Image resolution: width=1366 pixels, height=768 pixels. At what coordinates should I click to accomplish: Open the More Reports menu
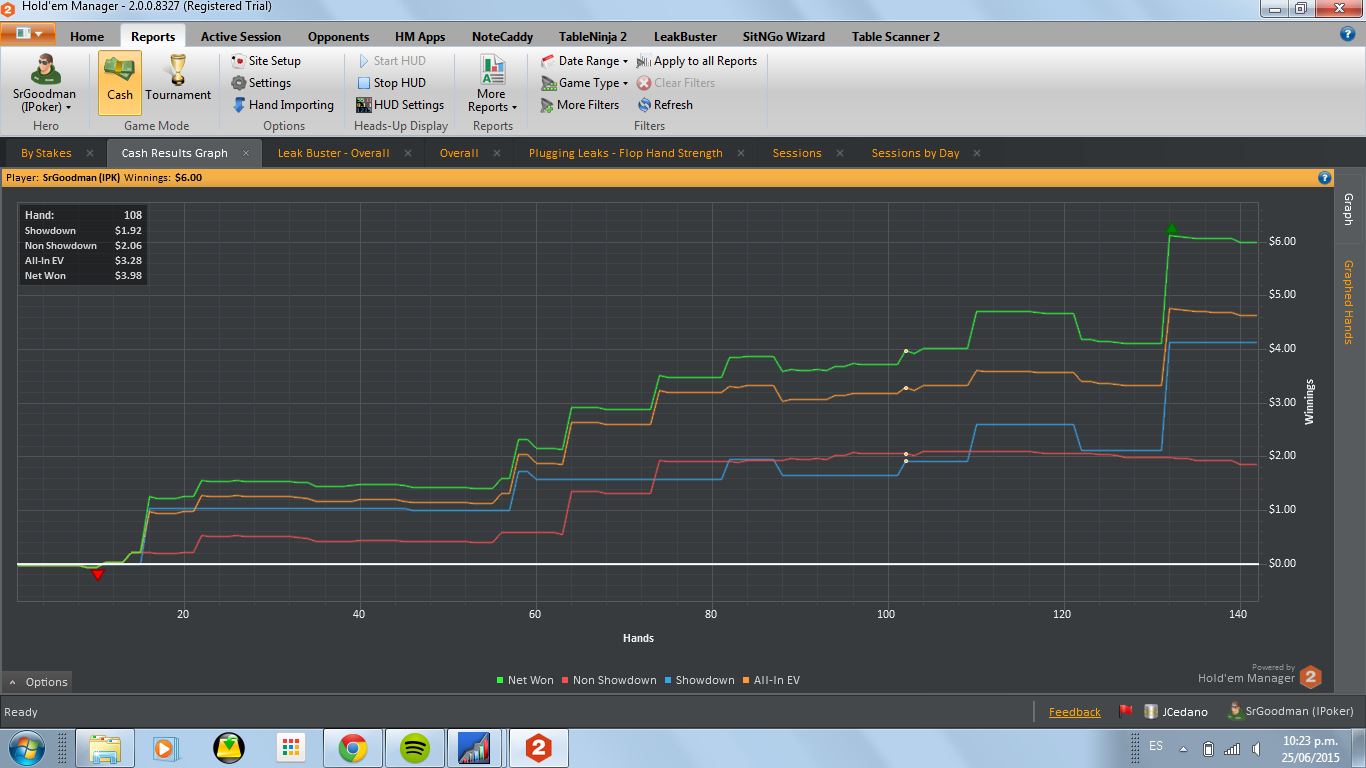coord(491,84)
